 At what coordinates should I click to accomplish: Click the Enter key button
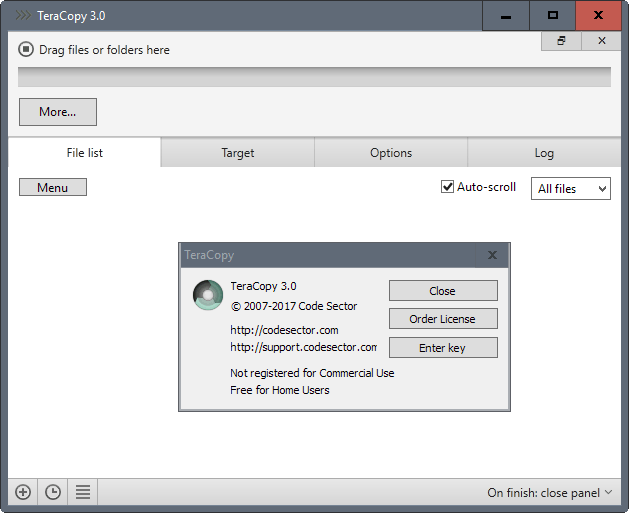(443, 347)
